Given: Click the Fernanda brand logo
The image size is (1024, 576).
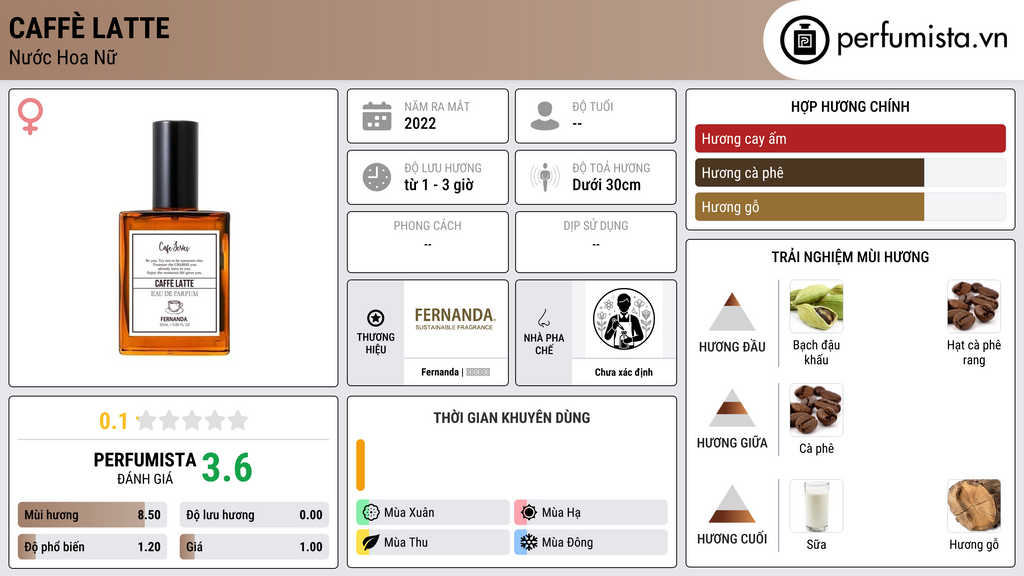Looking at the screenshot, I should [455, 319].
